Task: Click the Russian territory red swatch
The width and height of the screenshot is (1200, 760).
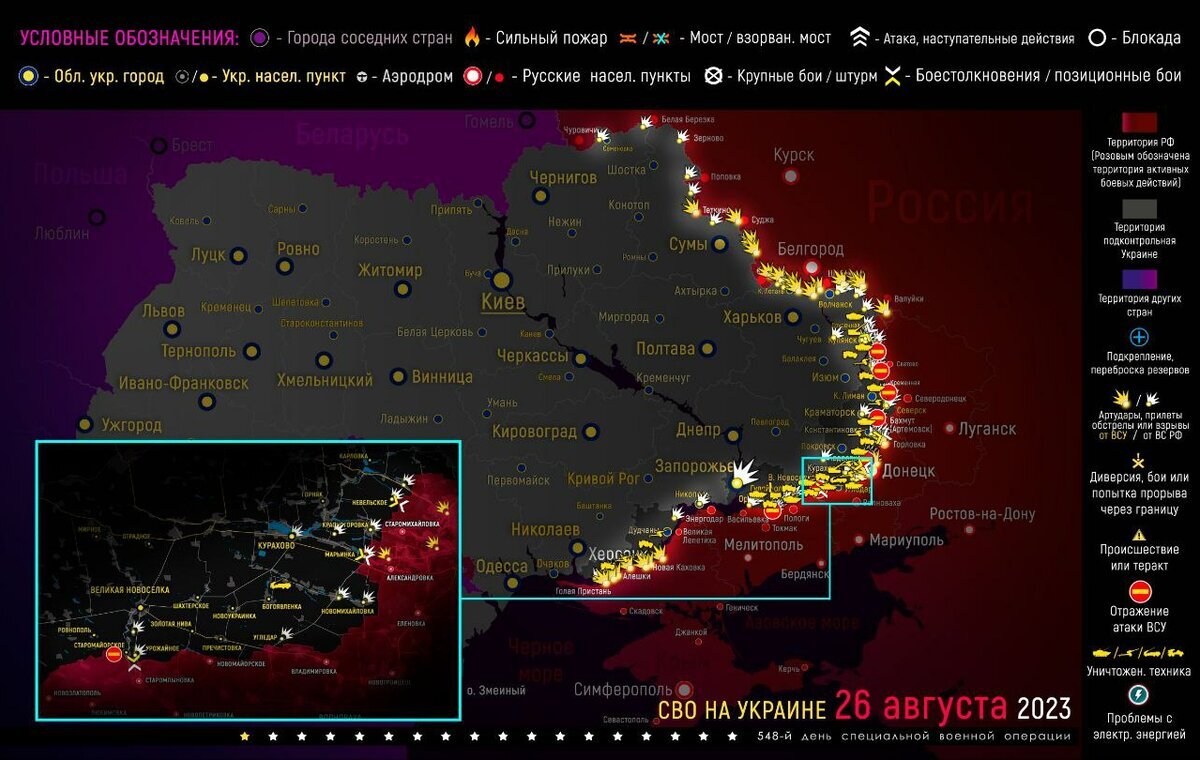Action: click(1138, 122)
